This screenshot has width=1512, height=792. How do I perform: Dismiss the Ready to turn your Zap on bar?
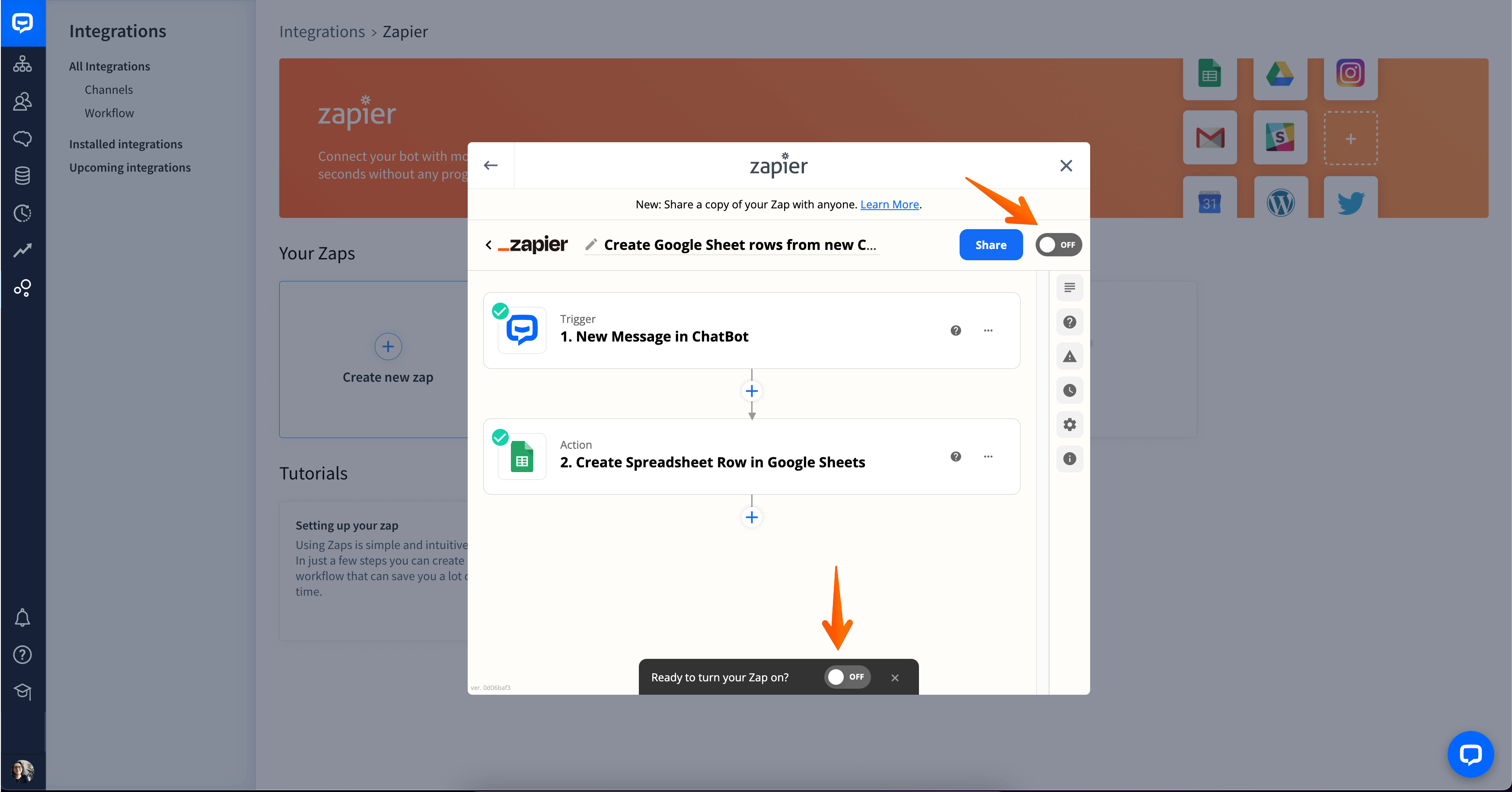coord(894,677)
